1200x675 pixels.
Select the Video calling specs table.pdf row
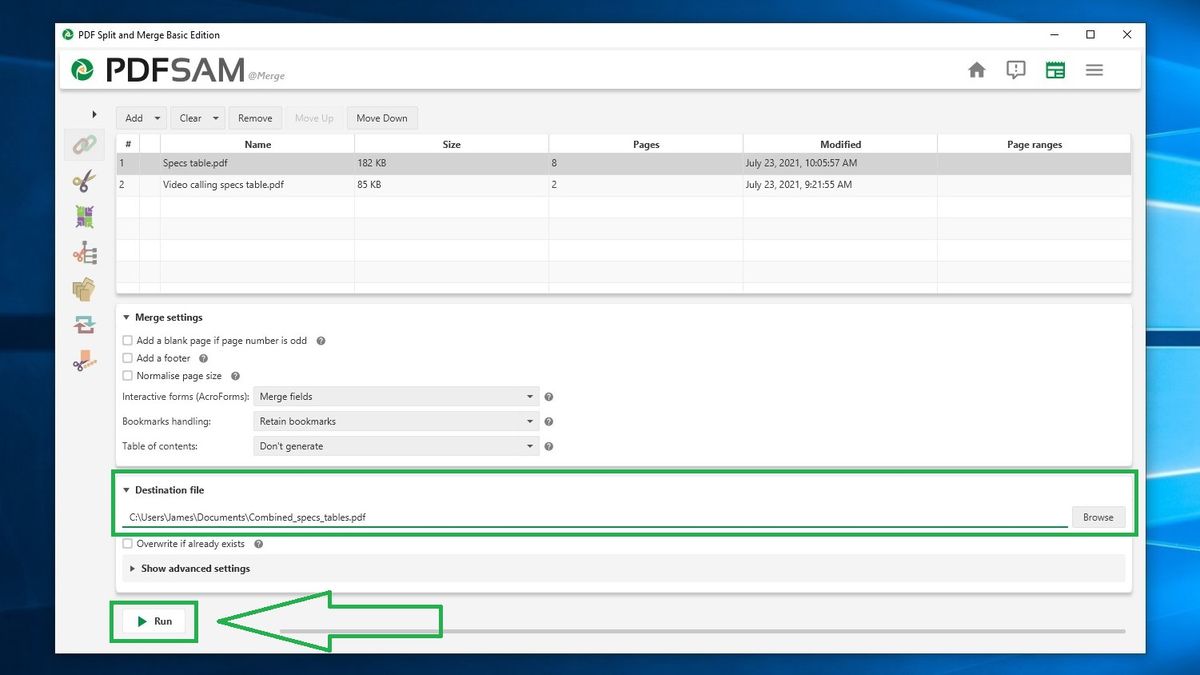click(x=222, y=184)
